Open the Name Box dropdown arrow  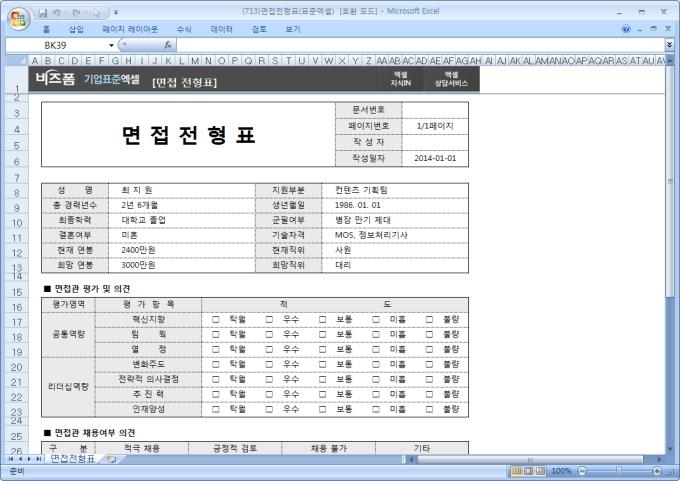click(111, 45)
